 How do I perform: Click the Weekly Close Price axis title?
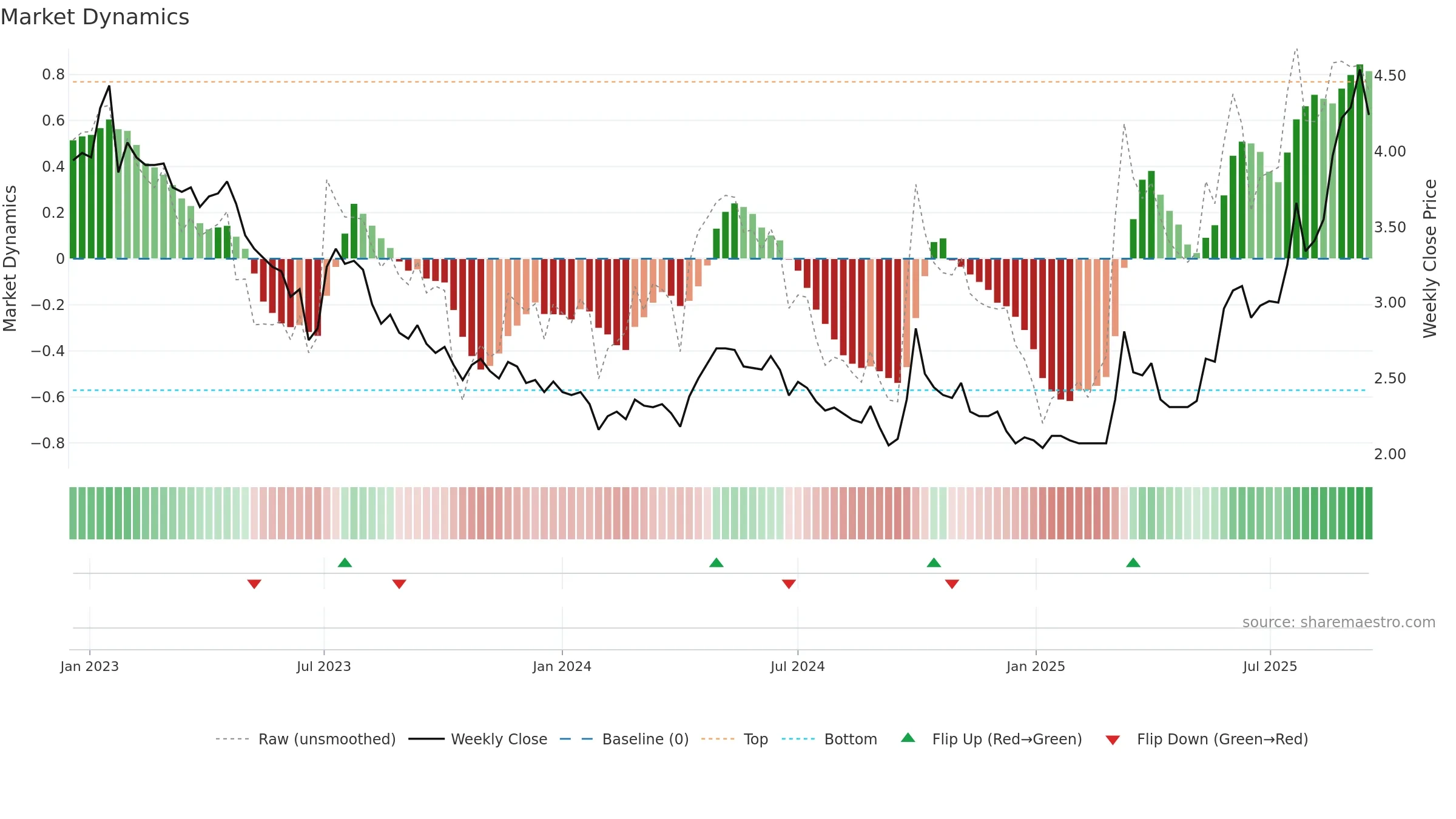[x=1430, y=258]
